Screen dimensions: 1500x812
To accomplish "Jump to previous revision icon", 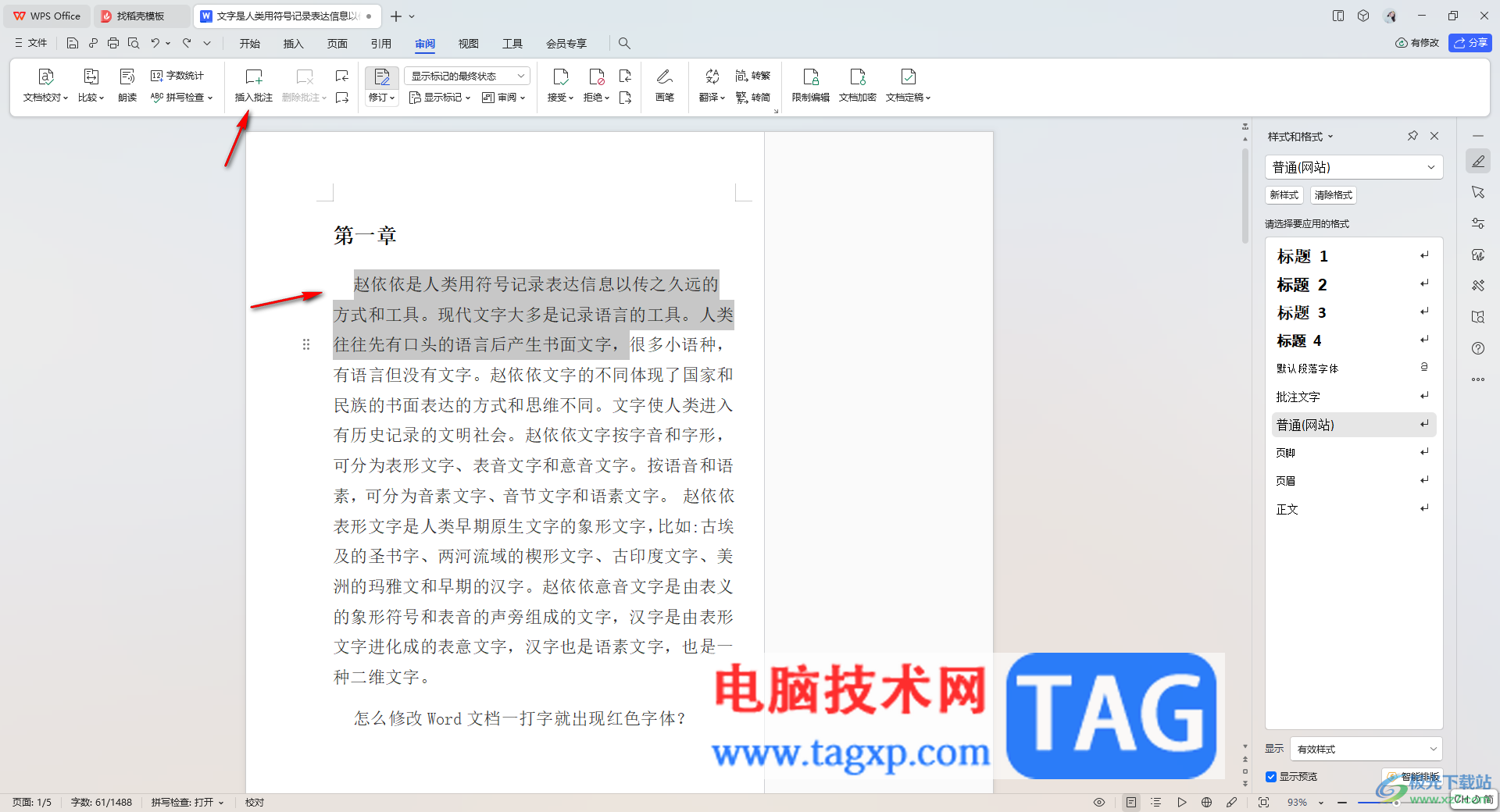I will (625, 76).
